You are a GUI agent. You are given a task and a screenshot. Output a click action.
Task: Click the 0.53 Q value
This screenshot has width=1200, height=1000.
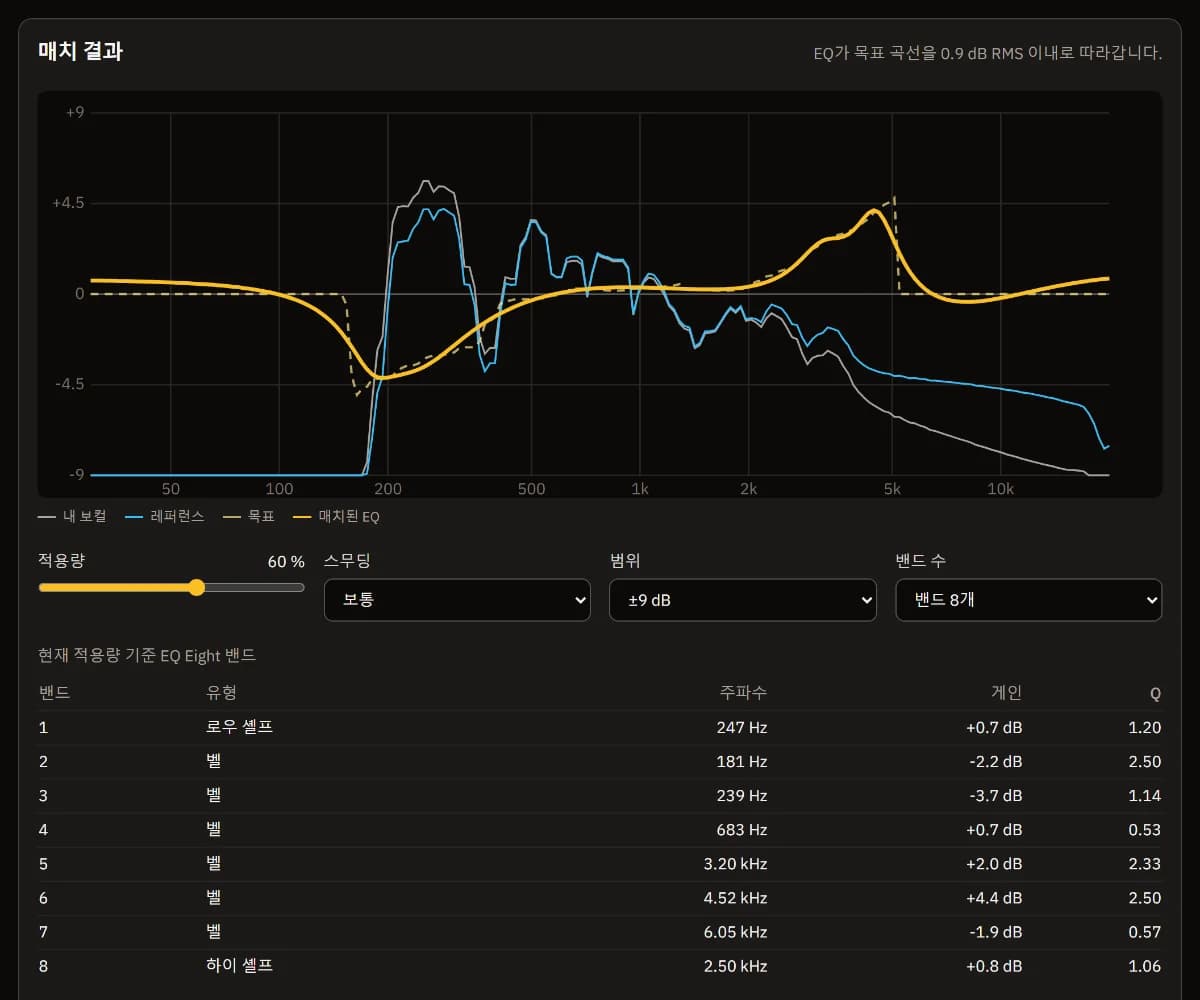coord(1145,830)
